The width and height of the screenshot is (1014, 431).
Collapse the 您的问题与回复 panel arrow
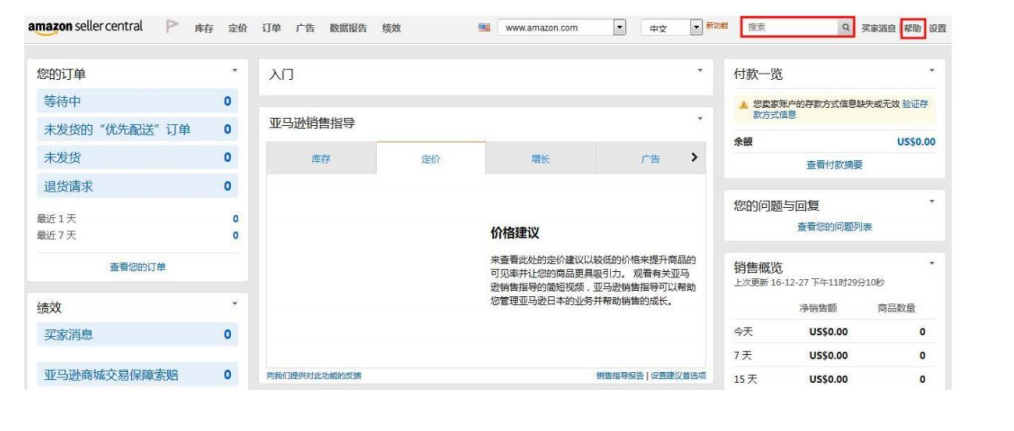click(x=932, y=201)
